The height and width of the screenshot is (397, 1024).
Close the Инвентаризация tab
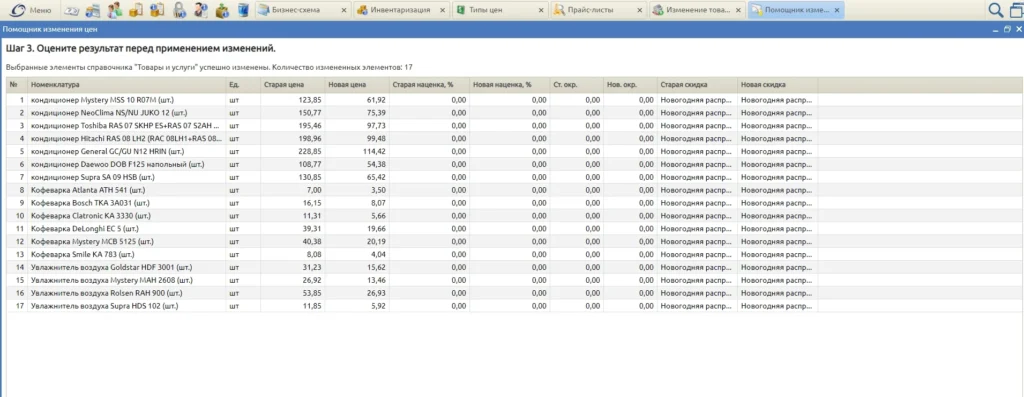tap(442, 10)
